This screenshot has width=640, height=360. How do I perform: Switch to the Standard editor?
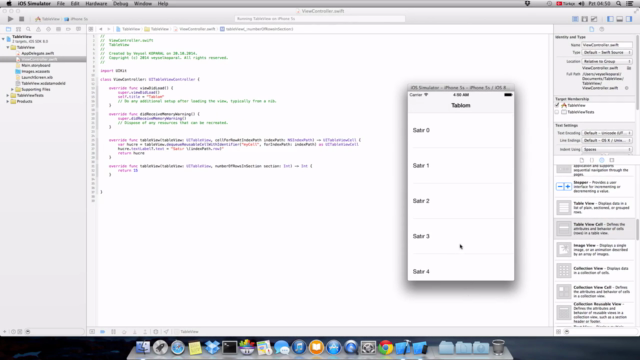click(x=575, y=19)
